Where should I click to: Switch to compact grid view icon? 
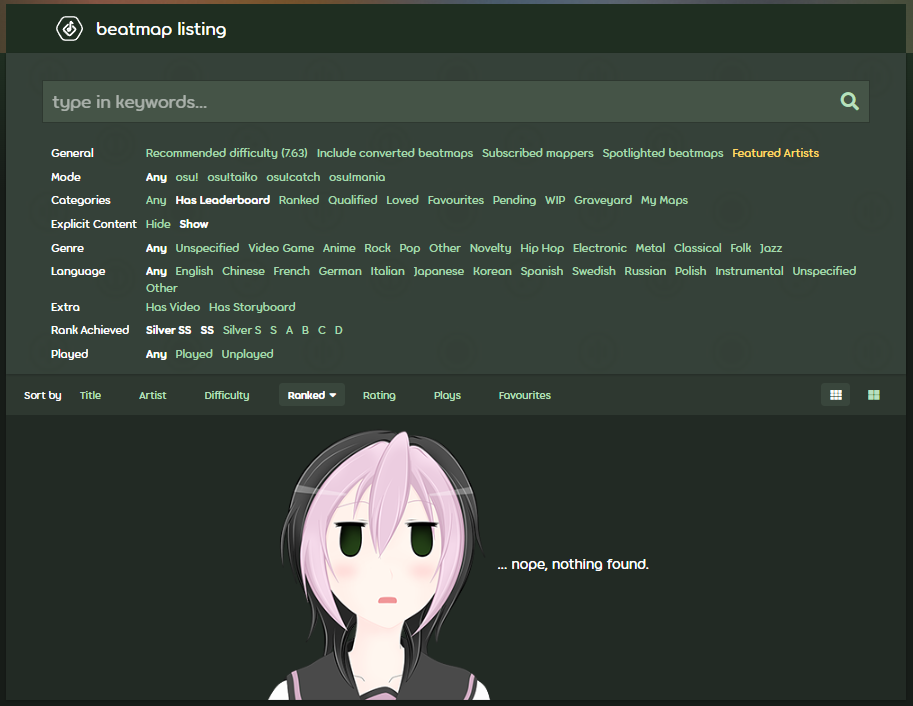pos(835,395)
